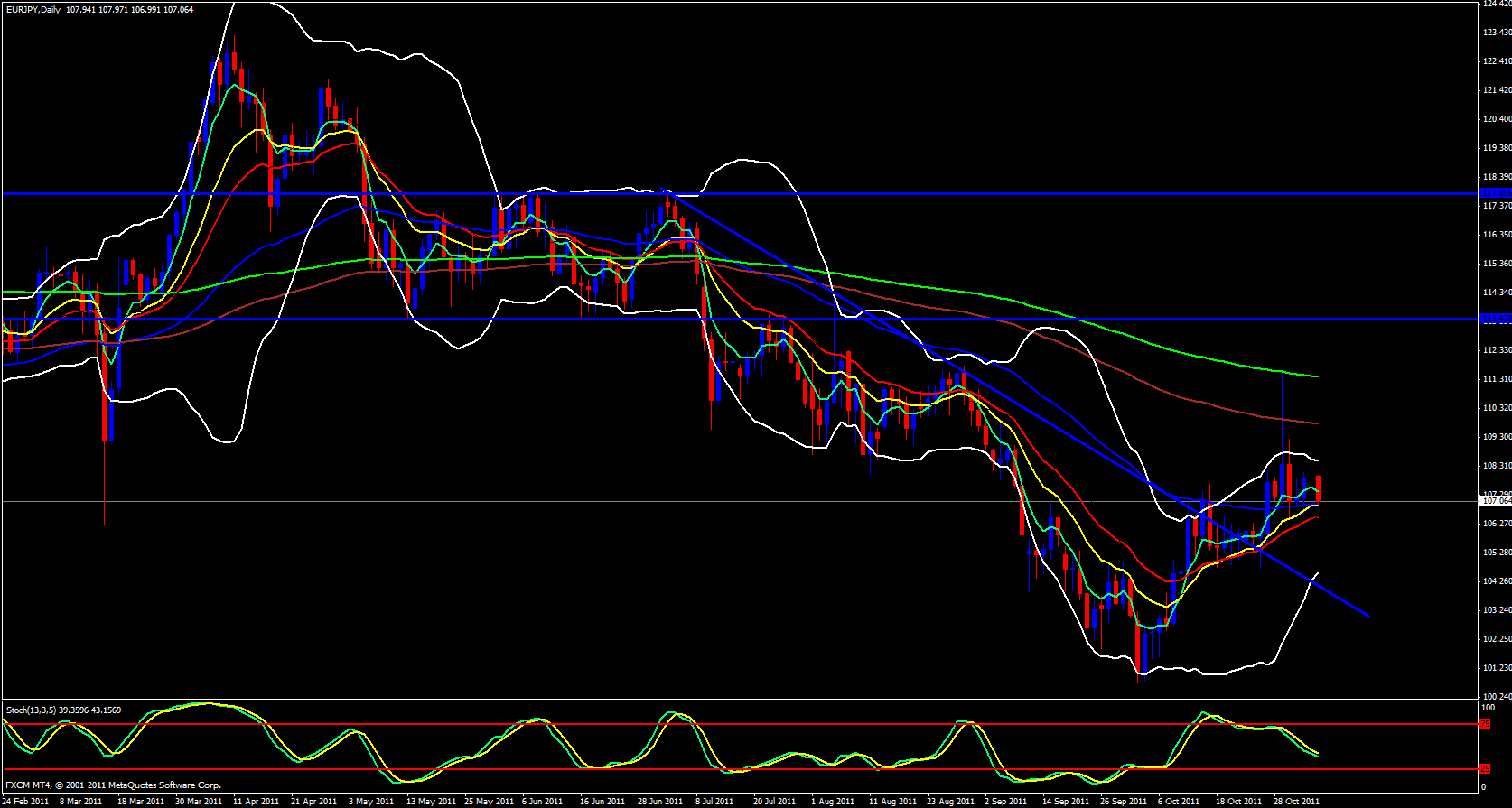The width and height of the screenshot is (1512, 808).
Task: Click the right end of the green moving average
Action: 1318,376
